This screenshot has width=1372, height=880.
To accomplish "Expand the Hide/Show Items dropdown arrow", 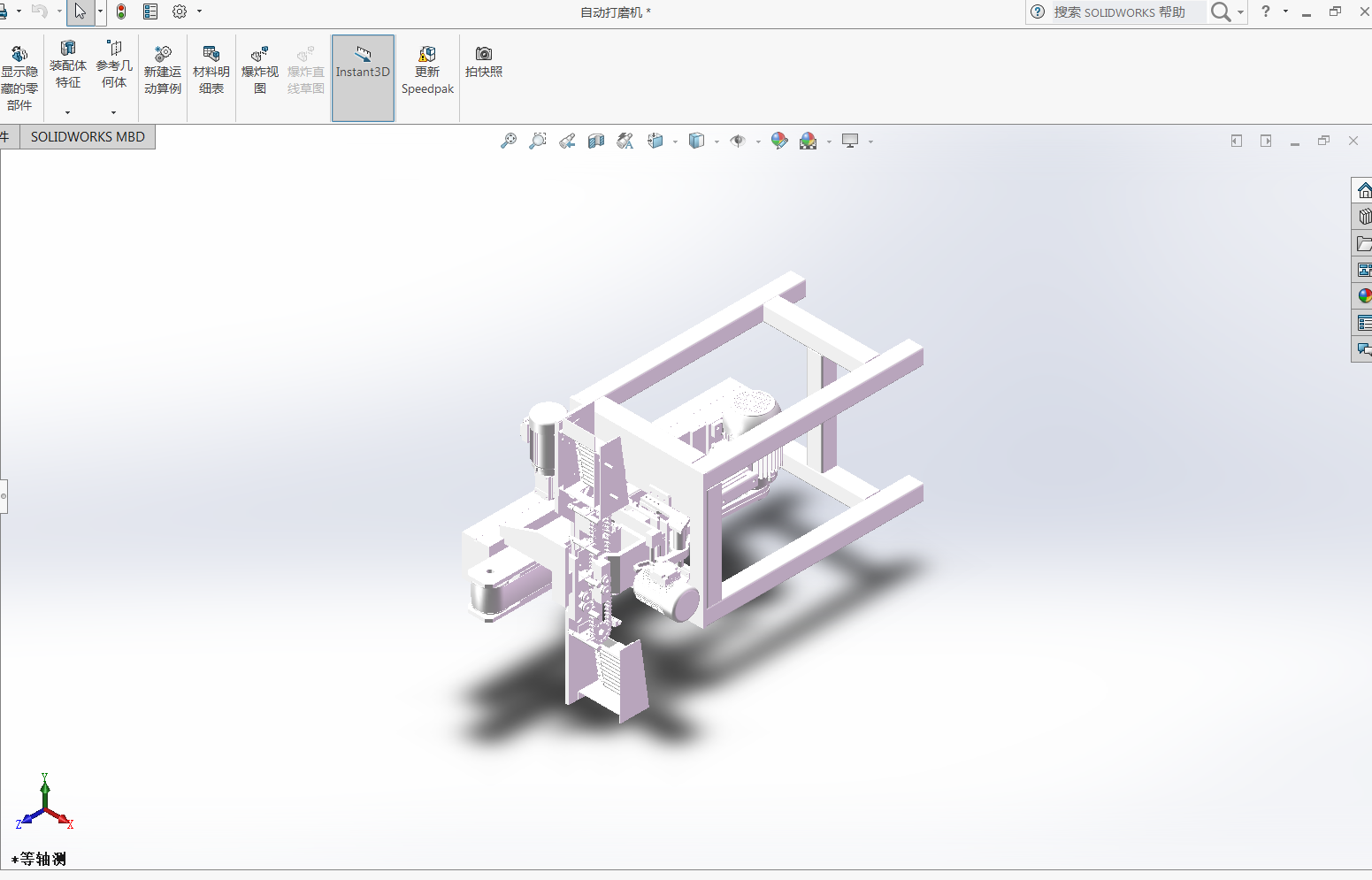I will click(x=758, y=142).
